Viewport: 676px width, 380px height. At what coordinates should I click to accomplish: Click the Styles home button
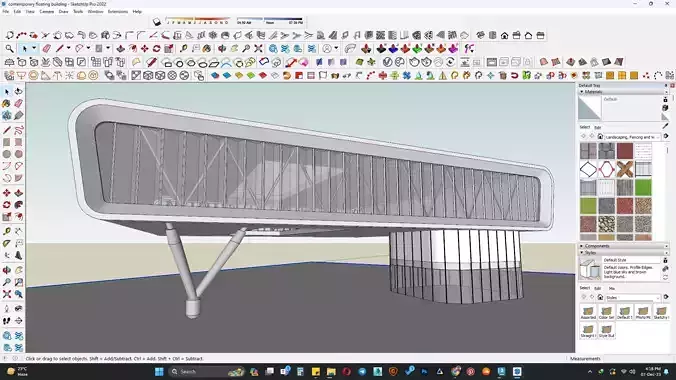pyautogui.click(x=600, y=298)
